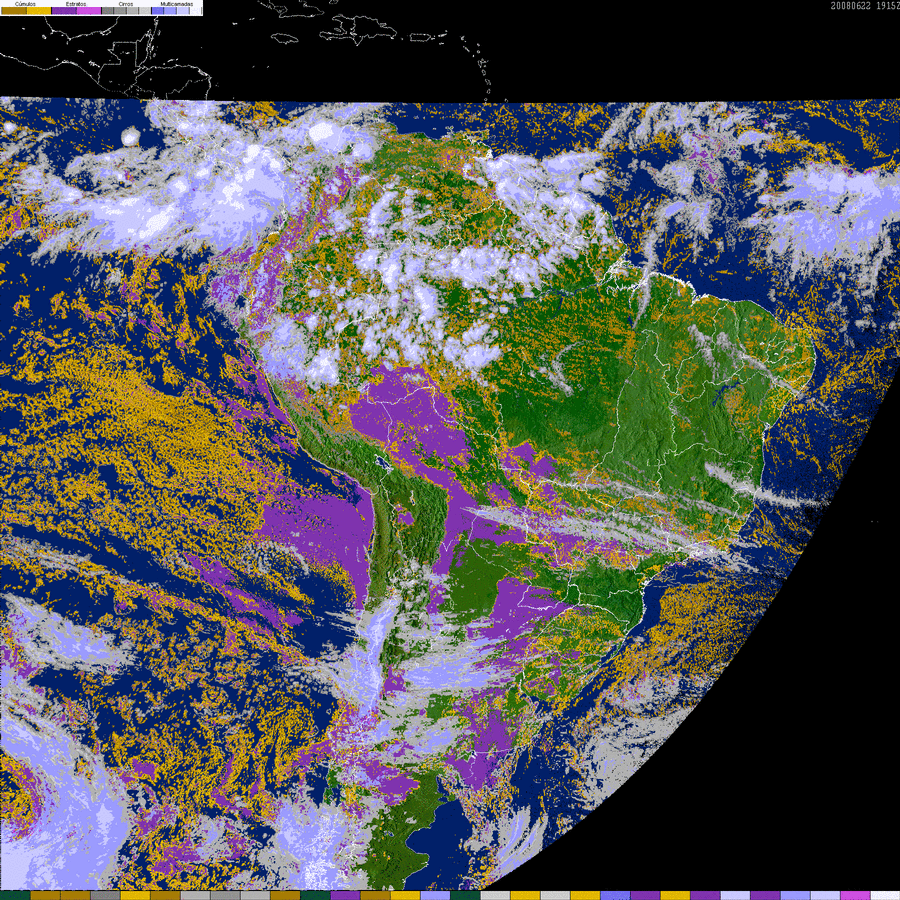Image resolution: width=900 pixels, height=900 pixels.
Task: Click the 20080622 timestamp text
Action: [x=851, y=6]
